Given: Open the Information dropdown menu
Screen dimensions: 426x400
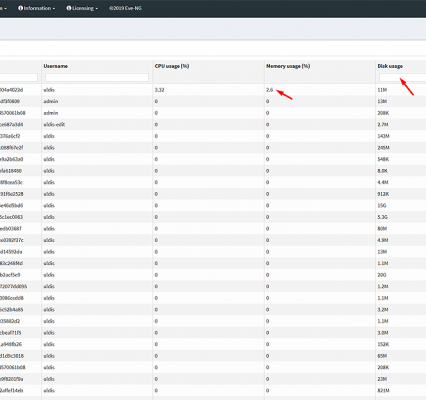Looking at the screenshot, I should pos(37,8).
